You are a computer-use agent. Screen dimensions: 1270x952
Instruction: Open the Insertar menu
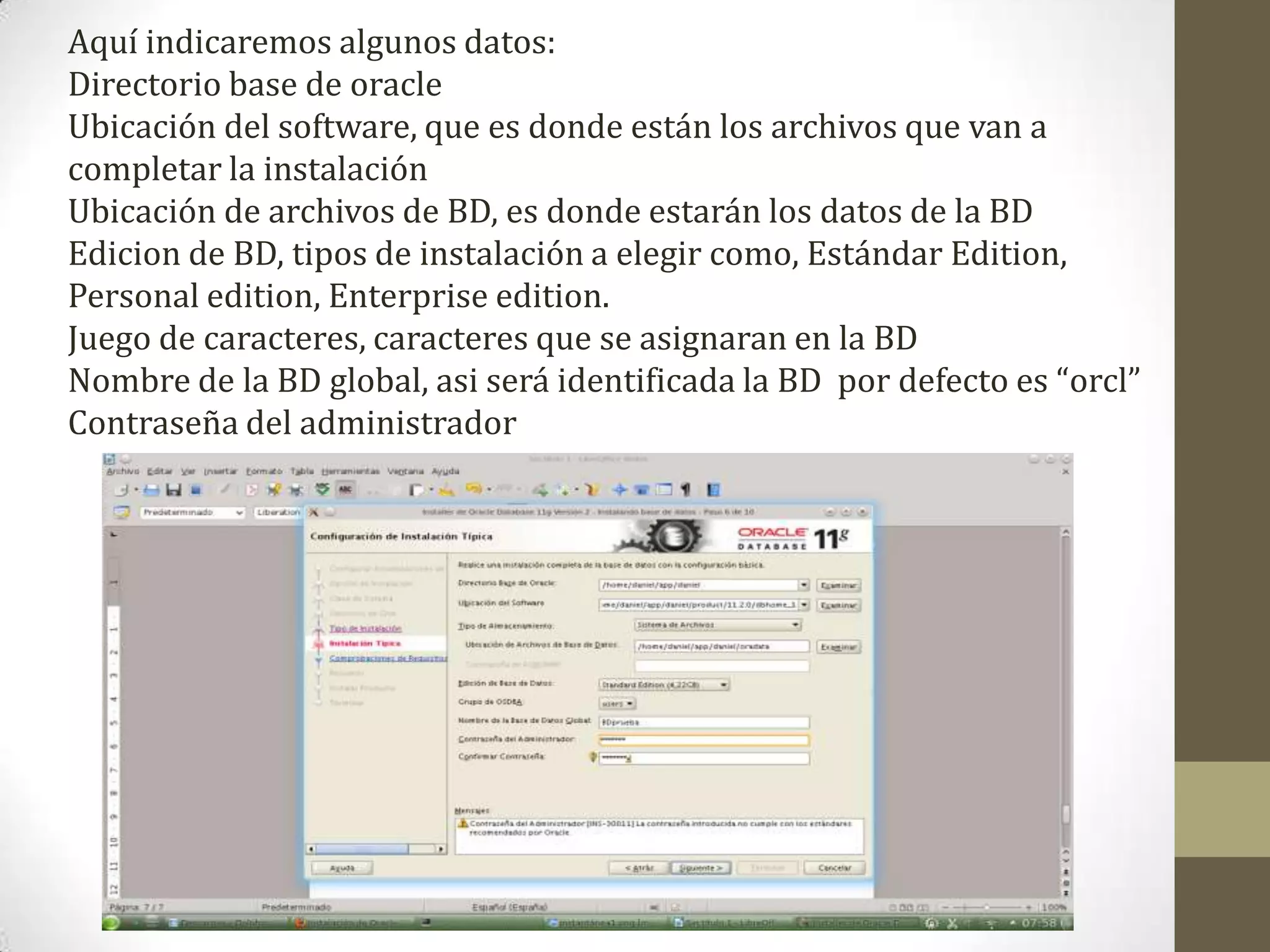tap(221, 471)
